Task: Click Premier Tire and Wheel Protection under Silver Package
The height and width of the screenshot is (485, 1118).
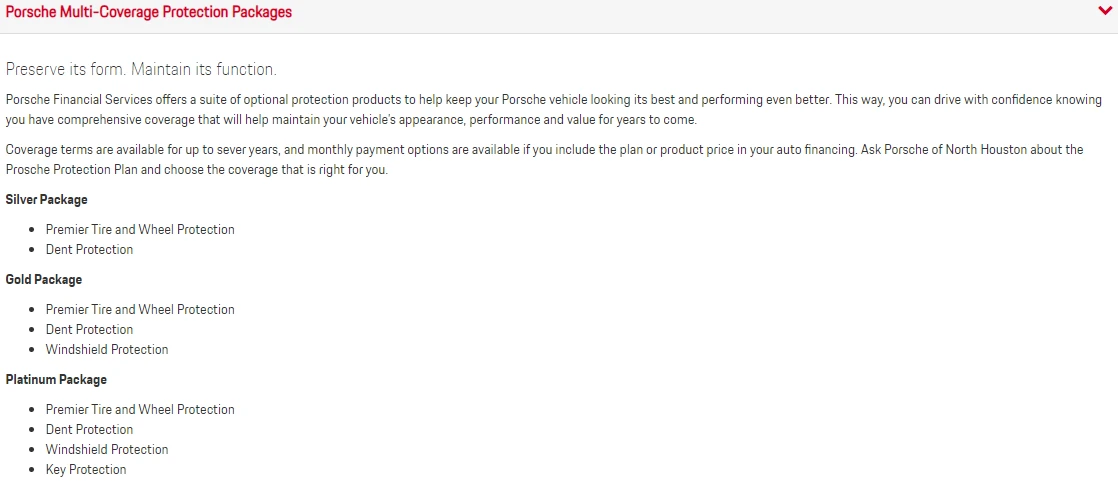Action: tap(140, 230)
